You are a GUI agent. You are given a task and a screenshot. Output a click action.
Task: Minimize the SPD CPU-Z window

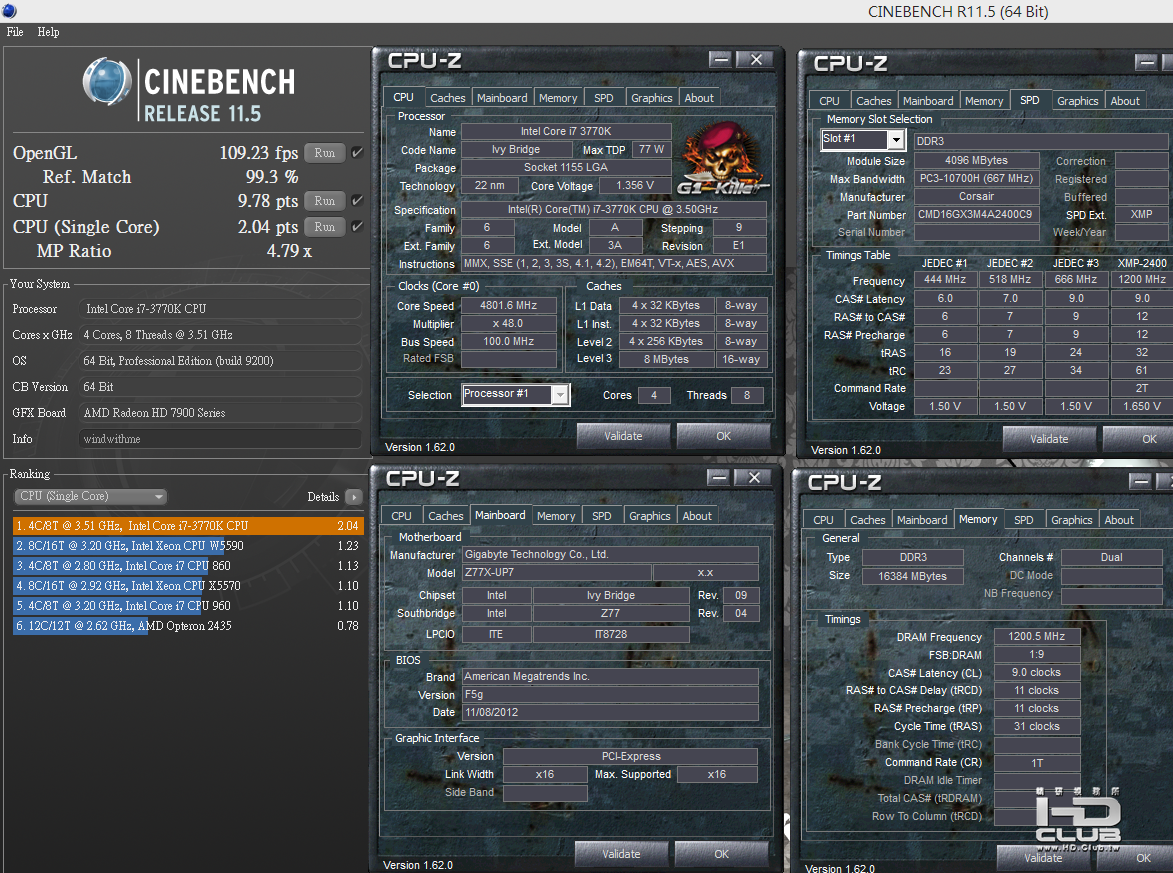(x=1145, y=62)
